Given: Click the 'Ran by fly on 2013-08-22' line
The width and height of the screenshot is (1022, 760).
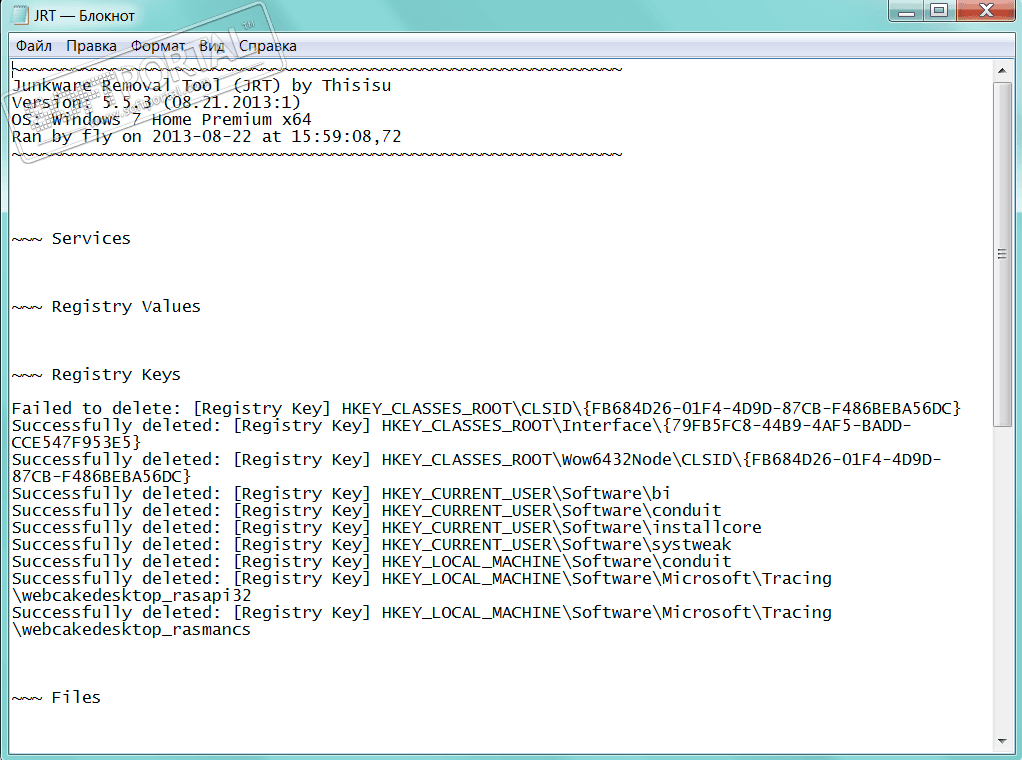Looking at the screenshot, I should pyautogui.click(x=207, y=136).
